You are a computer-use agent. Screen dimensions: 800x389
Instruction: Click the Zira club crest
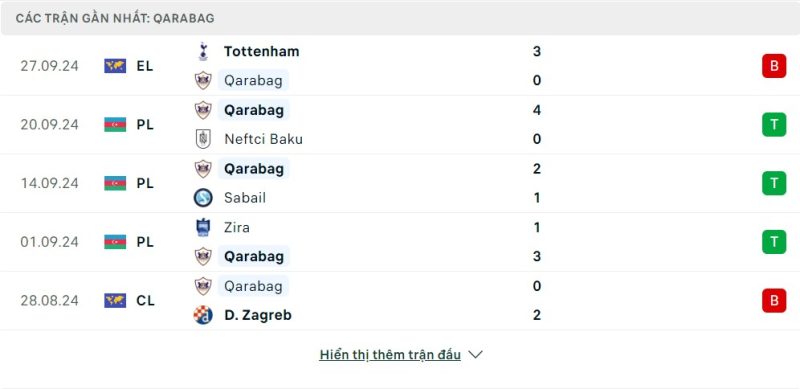point(203,227)
